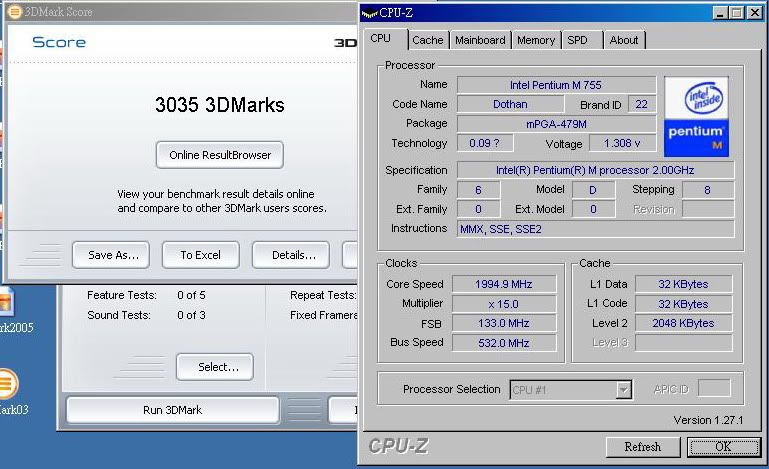This screenshot has width=769, height=469.
Task: Click the Instructions field MMX, SSE, SSE2
Action: click(595, 229)
